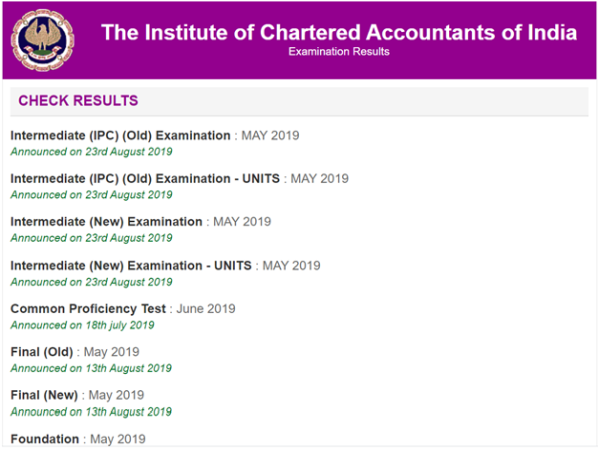Click the announcement date under Final (New)

coord(91,411)
